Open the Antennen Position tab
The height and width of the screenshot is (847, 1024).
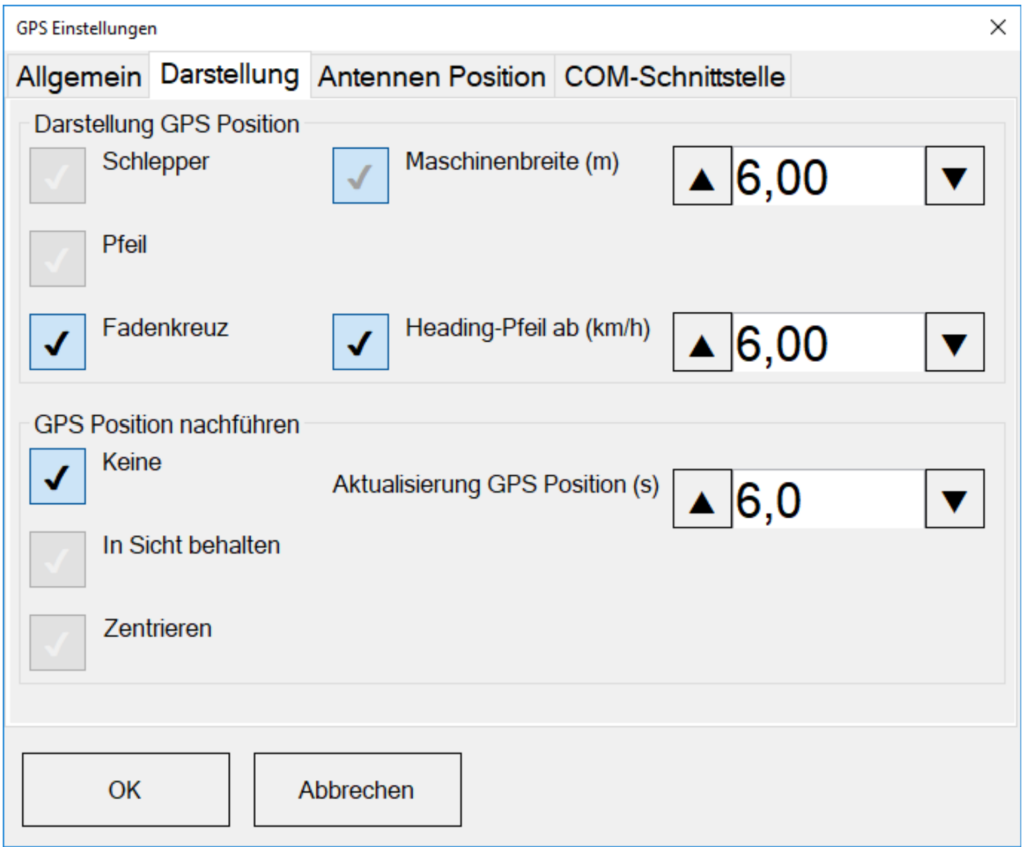click(432, 77)
